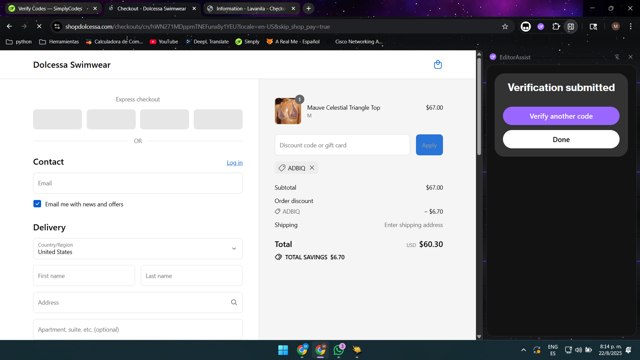View site information icon in address bar

coord(57,27)
